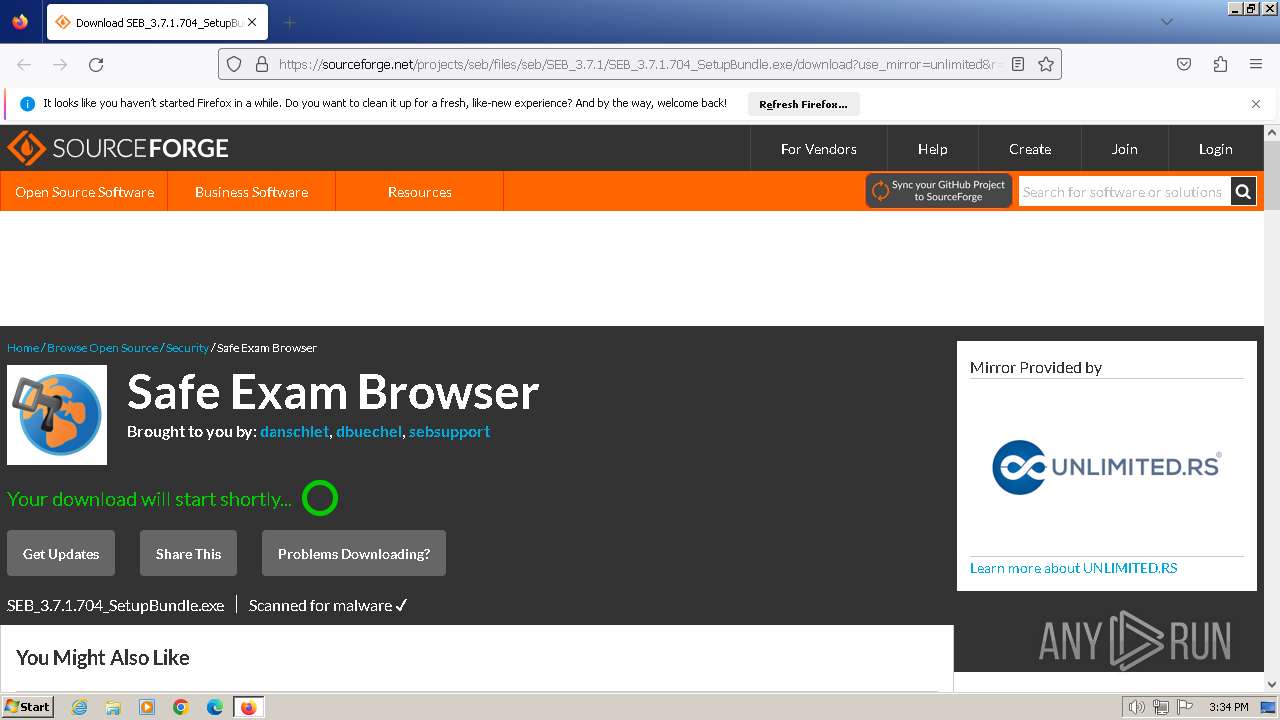This screenshot has width=1280, height=720.
Task: Open the Browse Open Source breadcrumb
Action: coord(102,348)
